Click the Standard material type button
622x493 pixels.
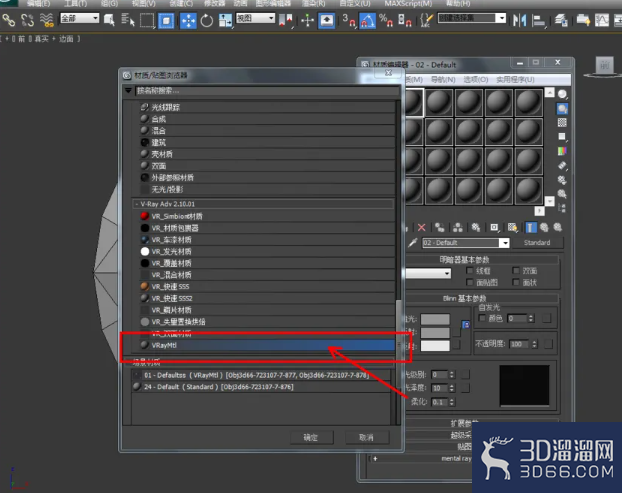[x=537, y=242]
